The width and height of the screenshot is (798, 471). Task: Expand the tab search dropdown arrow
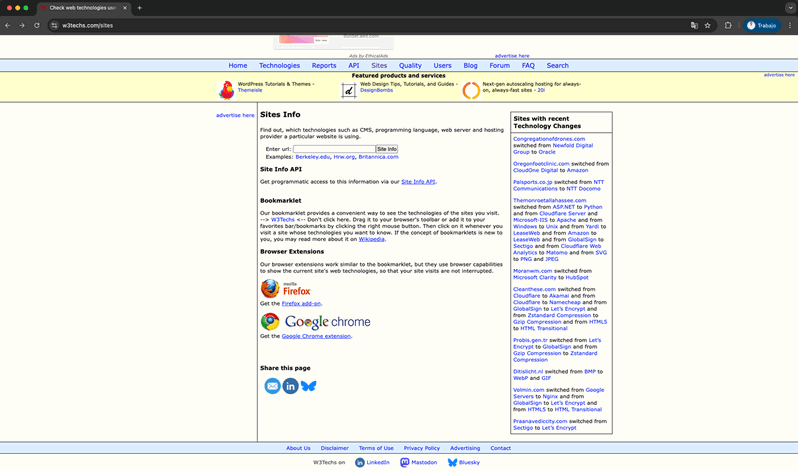(790, 8)
